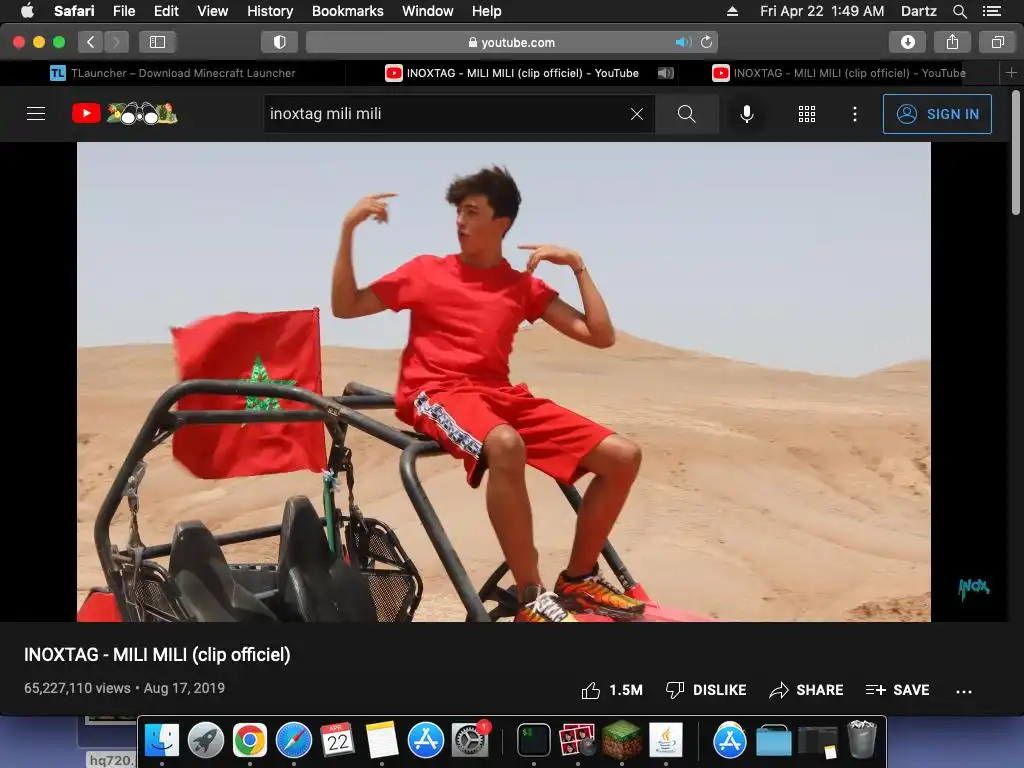Mute the tab via the address bar speaker
Viewport: 1024px width, 768px height.
pos(683,42)
